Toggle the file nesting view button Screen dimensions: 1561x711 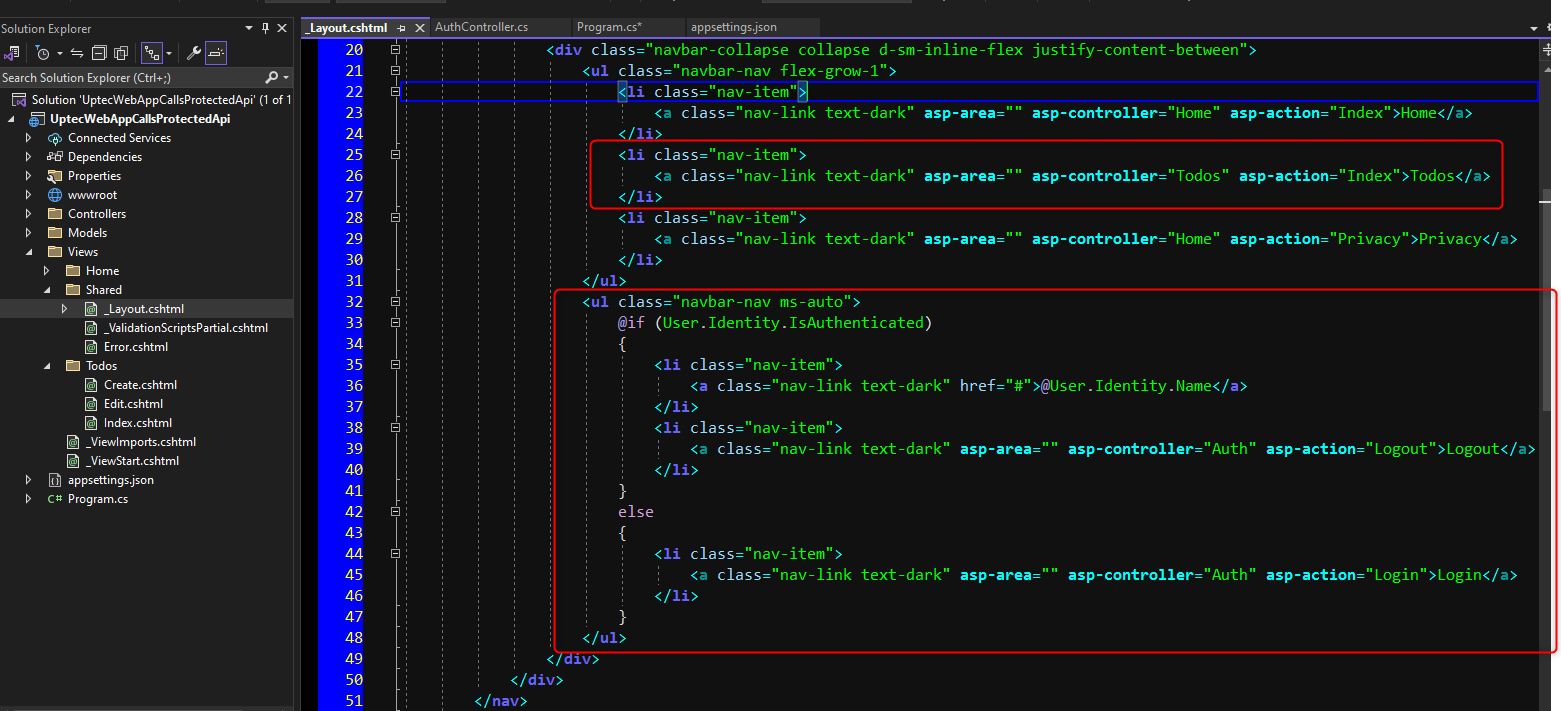tap(152, 53)
